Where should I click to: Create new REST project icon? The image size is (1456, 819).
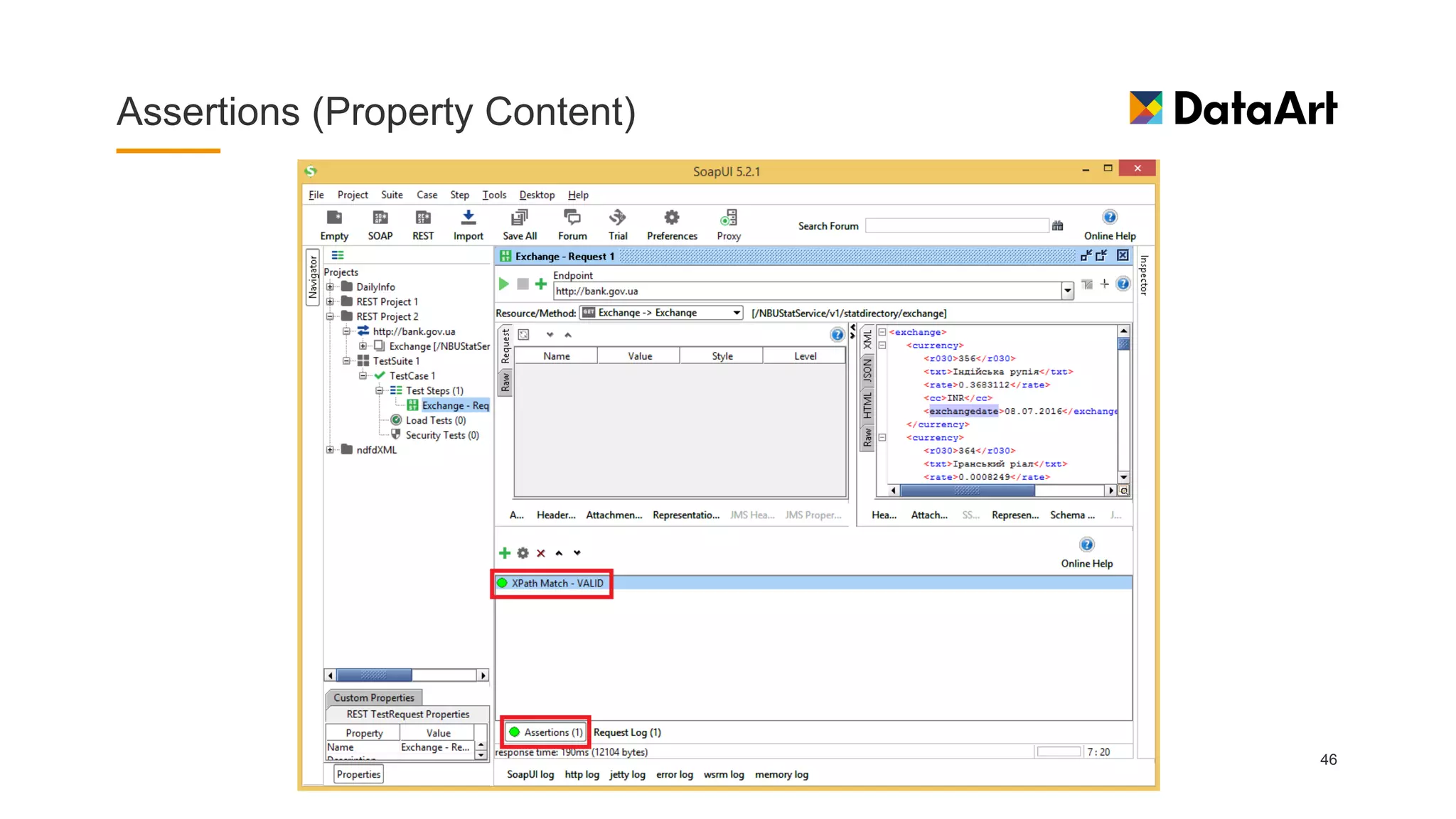(423, 218)
